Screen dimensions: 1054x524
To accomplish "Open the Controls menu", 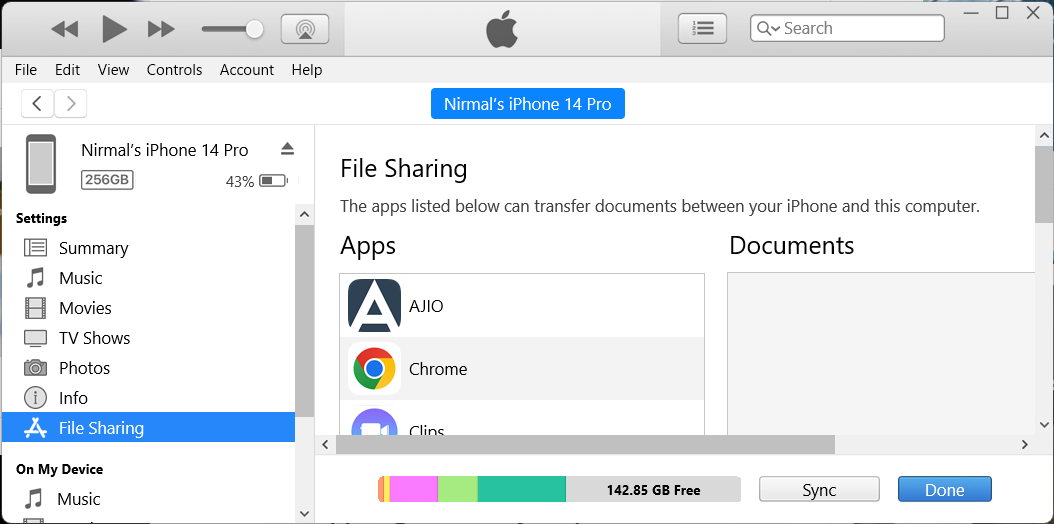I will coord(174,70).
